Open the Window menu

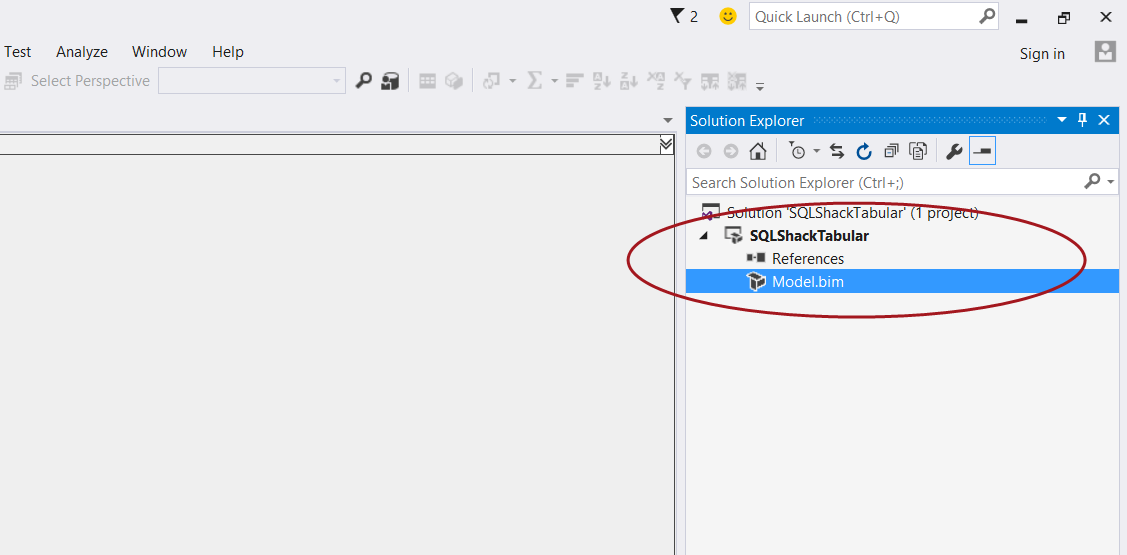point(160,52)
